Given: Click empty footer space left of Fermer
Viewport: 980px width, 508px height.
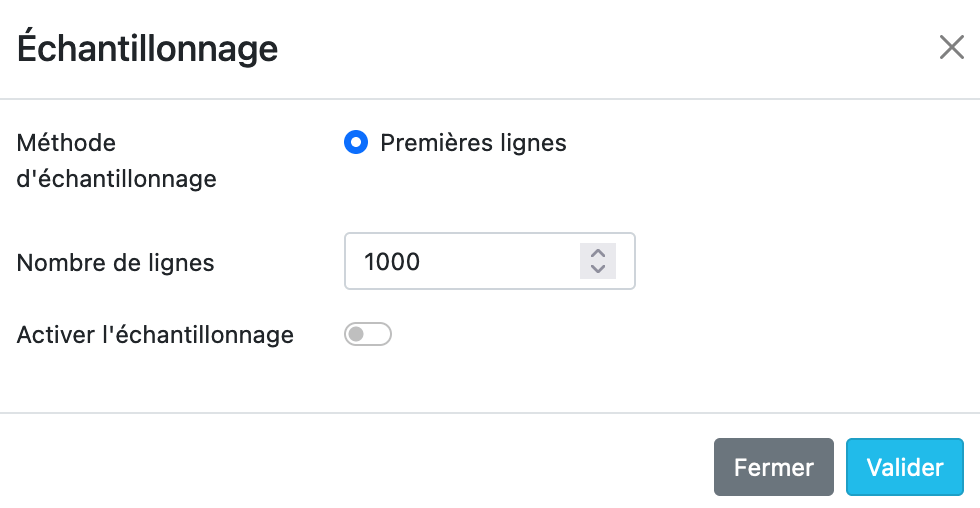Looking at the screenshot, I should (350, 467).
